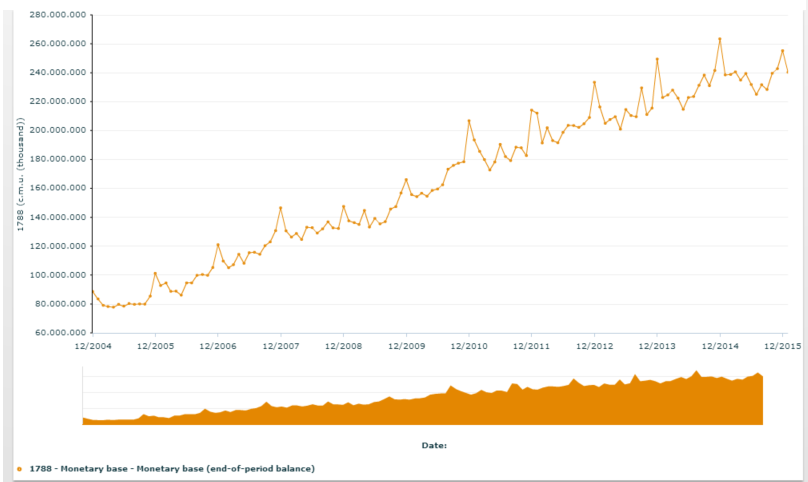
Task: Click the 80.000.000 y-axis value
Action: point(60,304)
